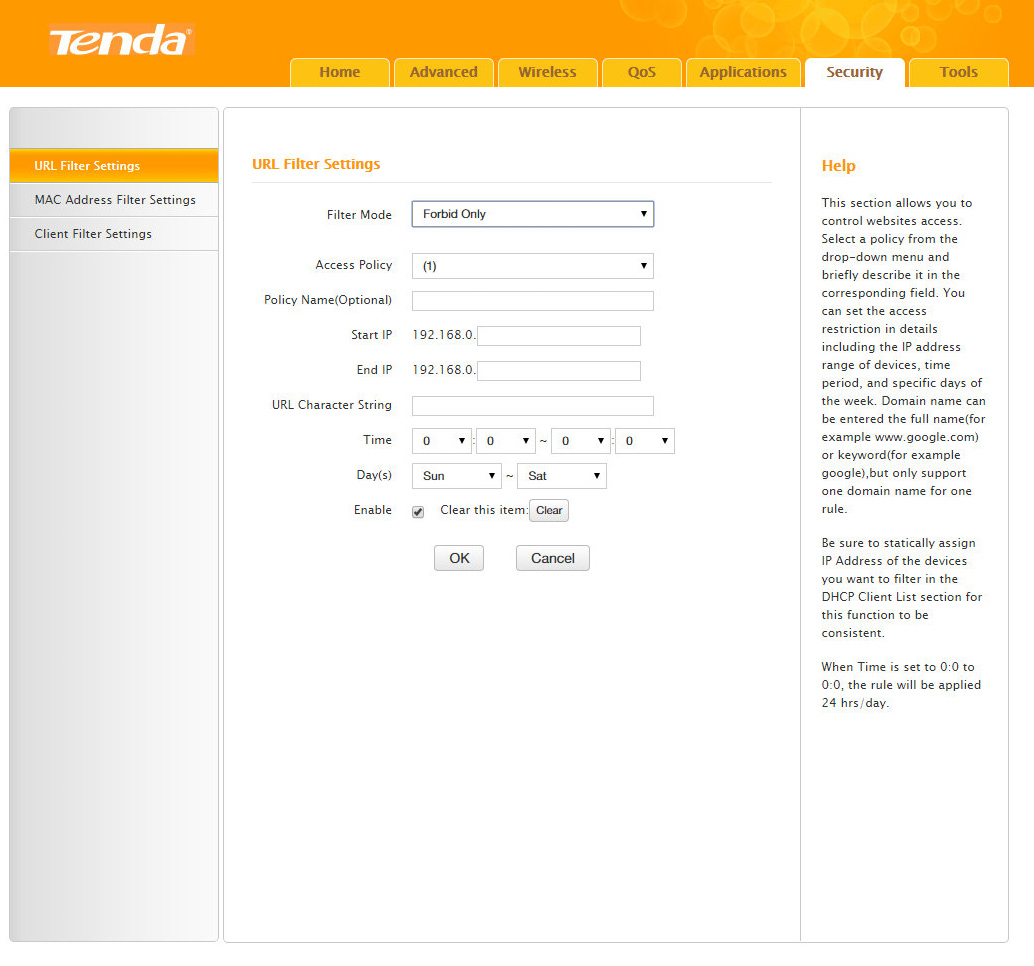Open the start minute Time dropdown
The width and height of the screenshot is (1034, 966).
506,440
